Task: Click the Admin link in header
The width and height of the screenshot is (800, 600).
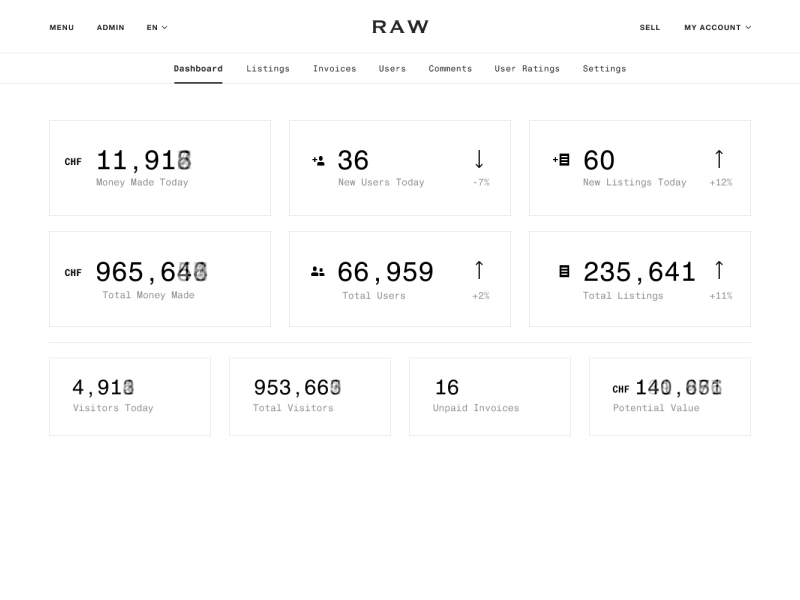Action: click(110, 27)
